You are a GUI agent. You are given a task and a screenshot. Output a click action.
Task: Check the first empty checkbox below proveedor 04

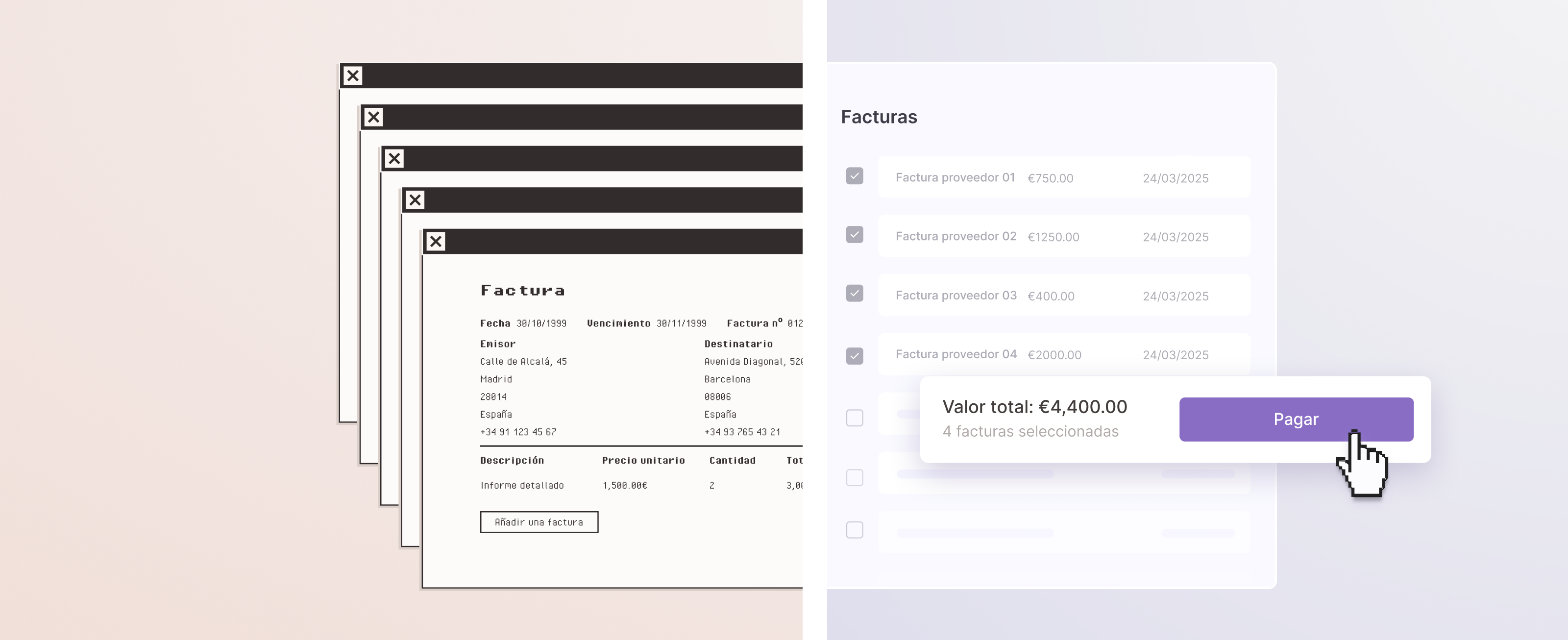854,418
